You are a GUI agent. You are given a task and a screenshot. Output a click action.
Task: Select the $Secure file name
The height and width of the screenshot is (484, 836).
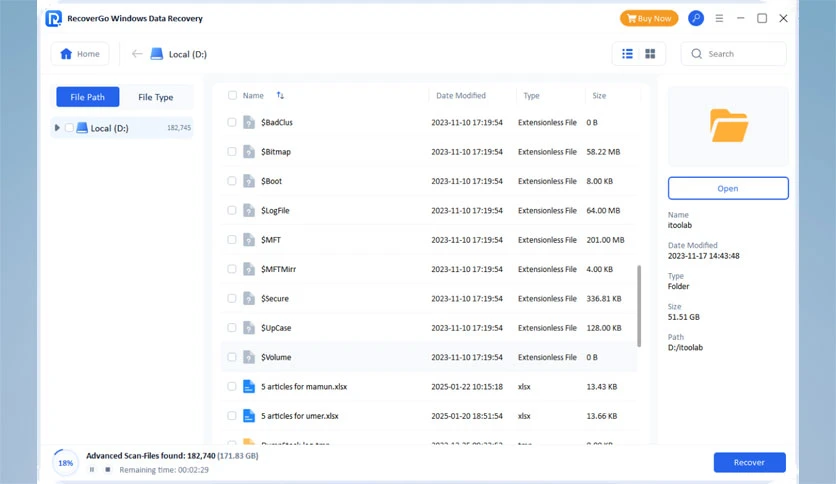coord(275,299)
